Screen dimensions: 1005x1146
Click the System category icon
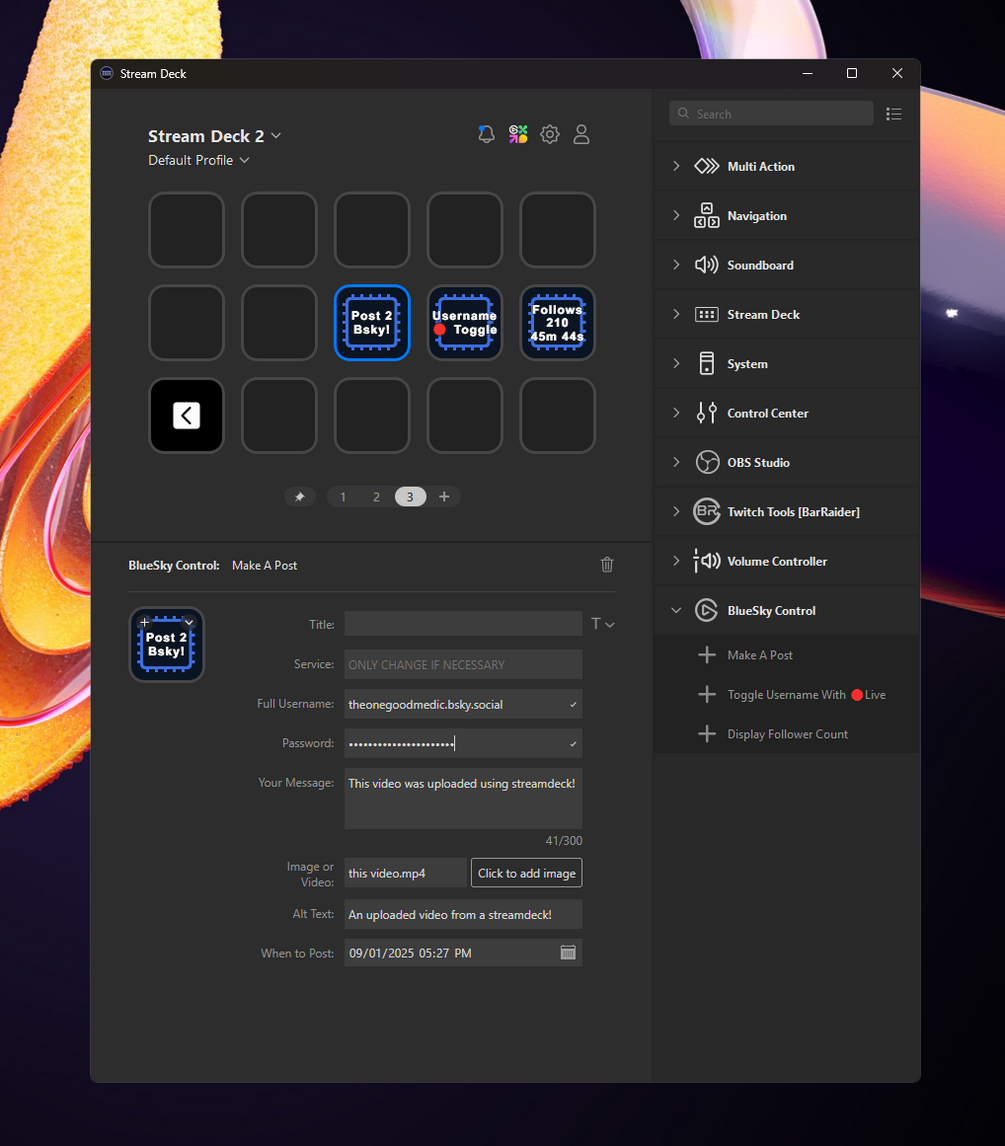707,364
